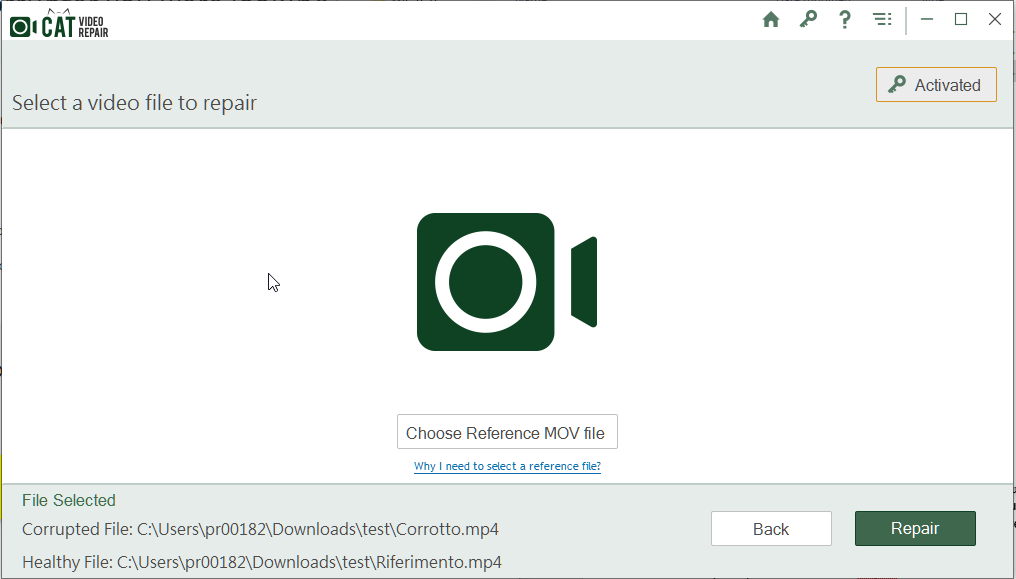Image resolution: width=1016 pixels, height=579 pixels.
Task: Click the white lens circle in the camera graphic
Action: (x=486, y=282)
